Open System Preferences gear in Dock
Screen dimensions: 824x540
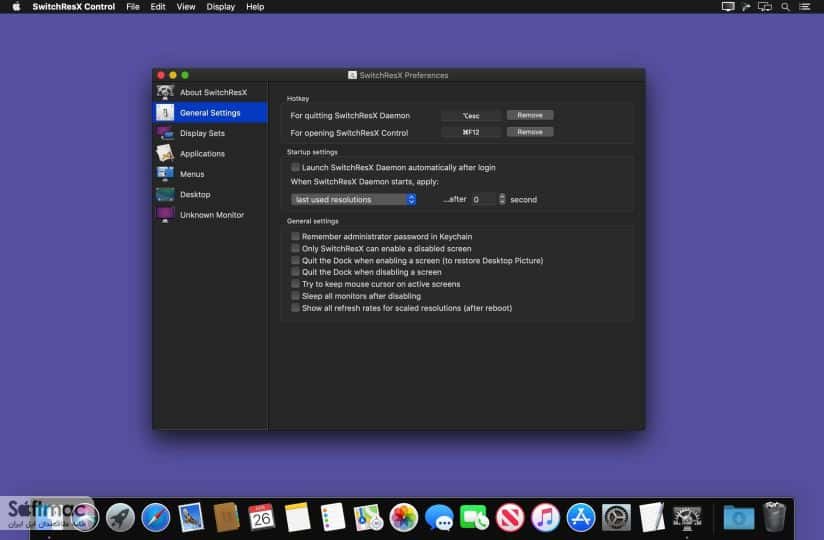coord(616,517)
